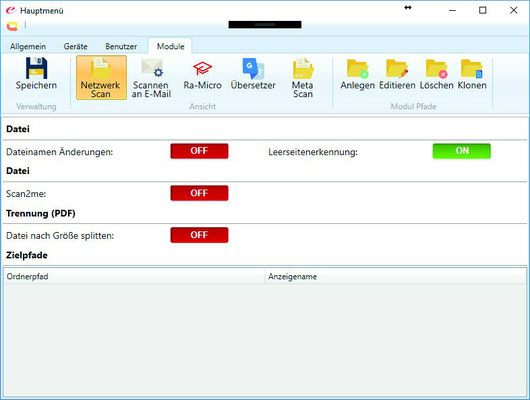
Task: Toggle Datei nach Größe splitten
Action: pyautogui.click(x=199, y=235)
